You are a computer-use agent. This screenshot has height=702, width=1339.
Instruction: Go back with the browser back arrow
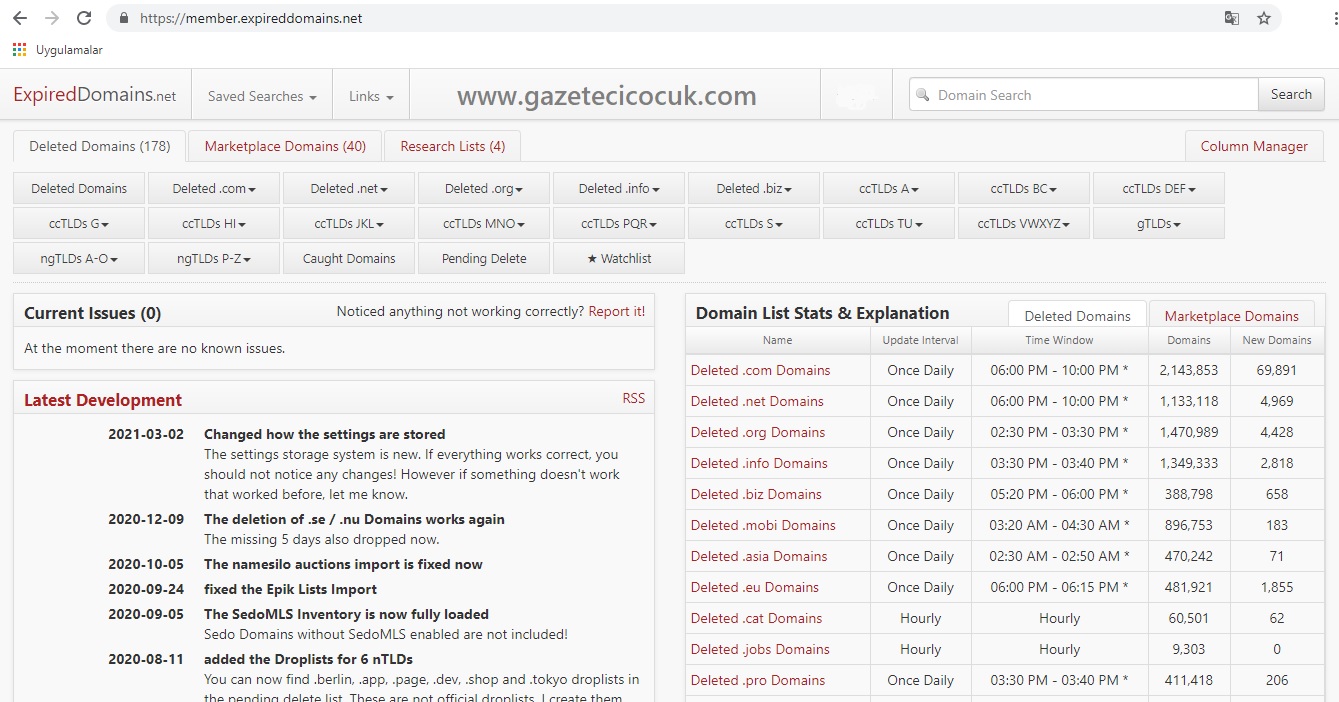[20, 18]
